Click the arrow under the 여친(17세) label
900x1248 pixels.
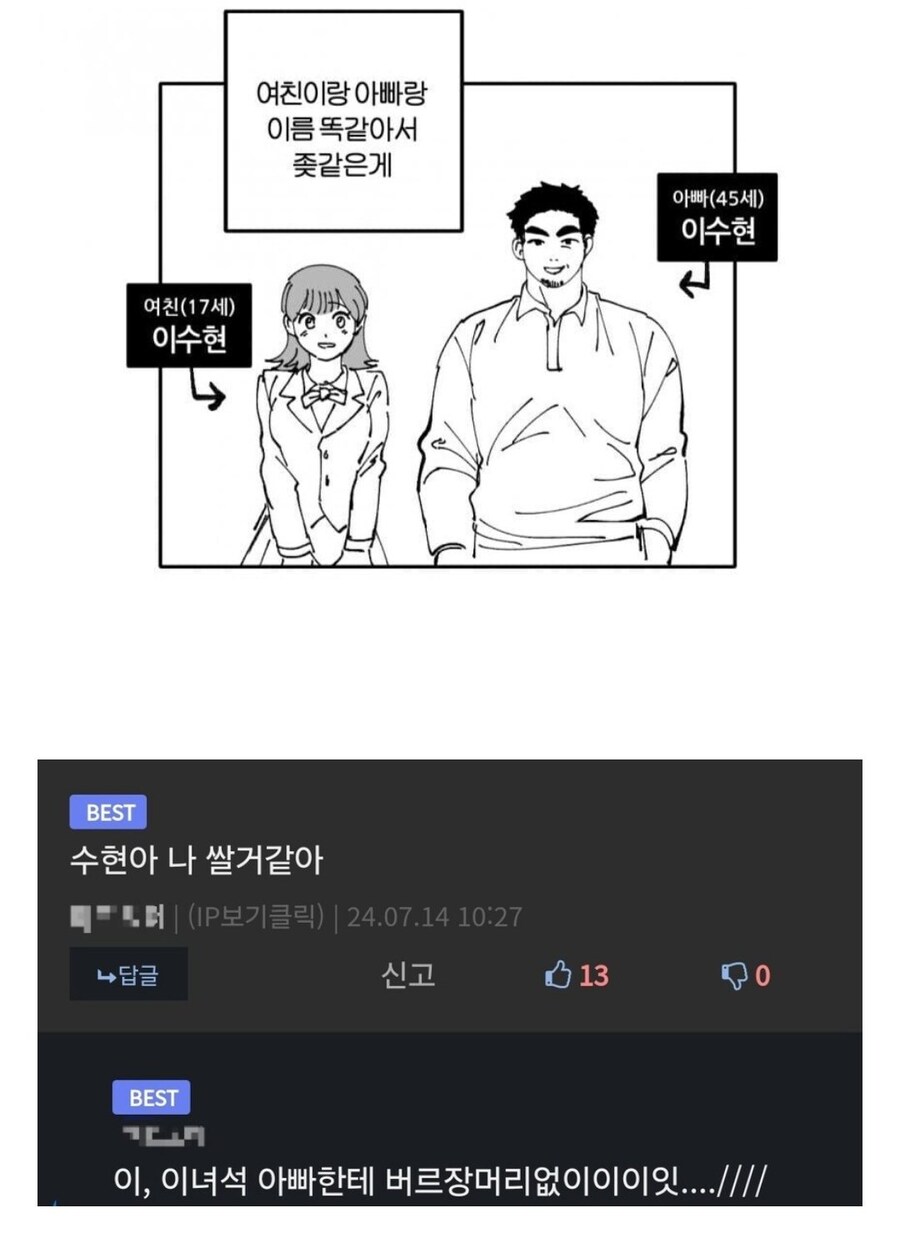pos(204,391)
